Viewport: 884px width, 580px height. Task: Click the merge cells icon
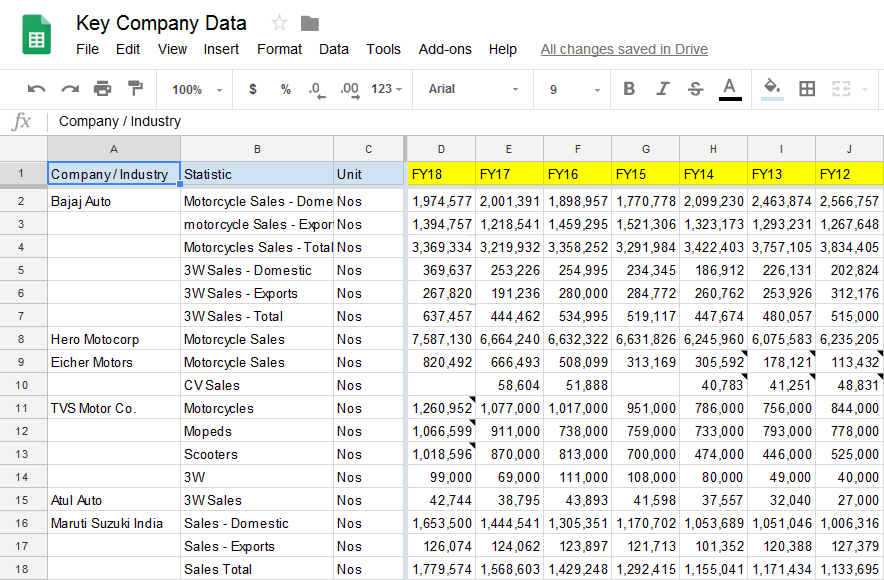[841, 88]
